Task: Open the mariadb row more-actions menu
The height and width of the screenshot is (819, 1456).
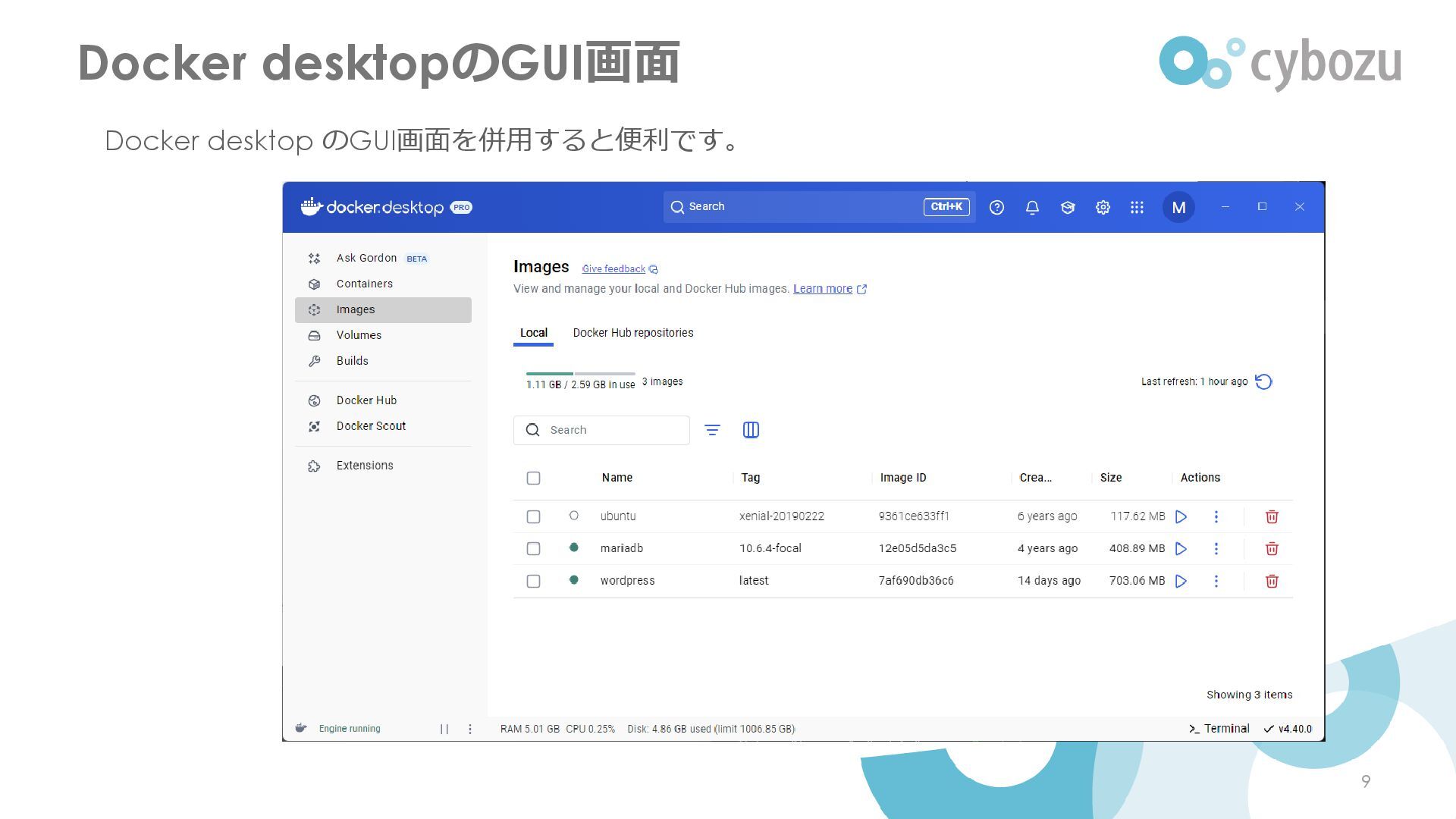Action: pyautogui.click(x=1216, y=548)
